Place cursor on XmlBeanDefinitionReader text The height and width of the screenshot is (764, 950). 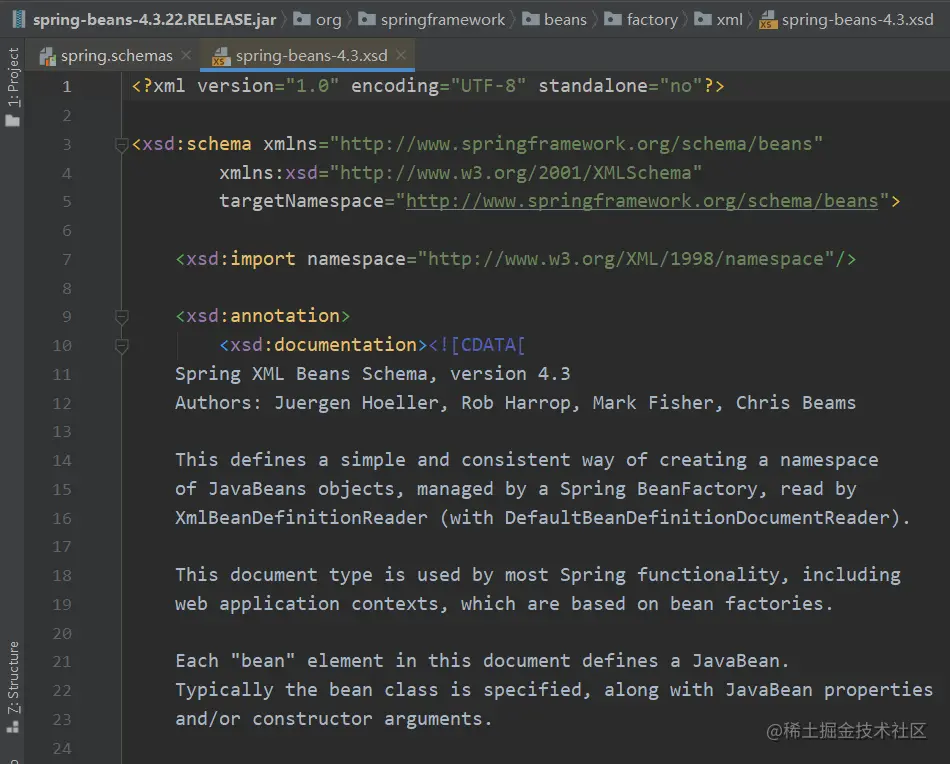(301, 518)
